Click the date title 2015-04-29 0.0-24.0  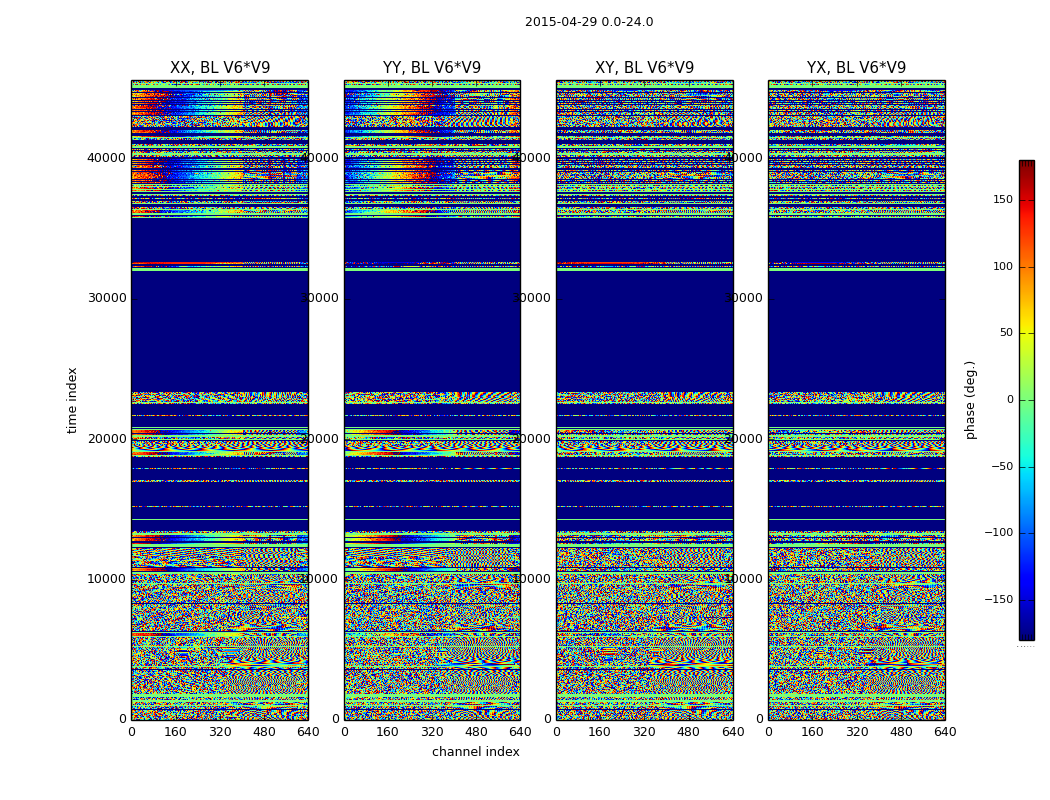589,22
